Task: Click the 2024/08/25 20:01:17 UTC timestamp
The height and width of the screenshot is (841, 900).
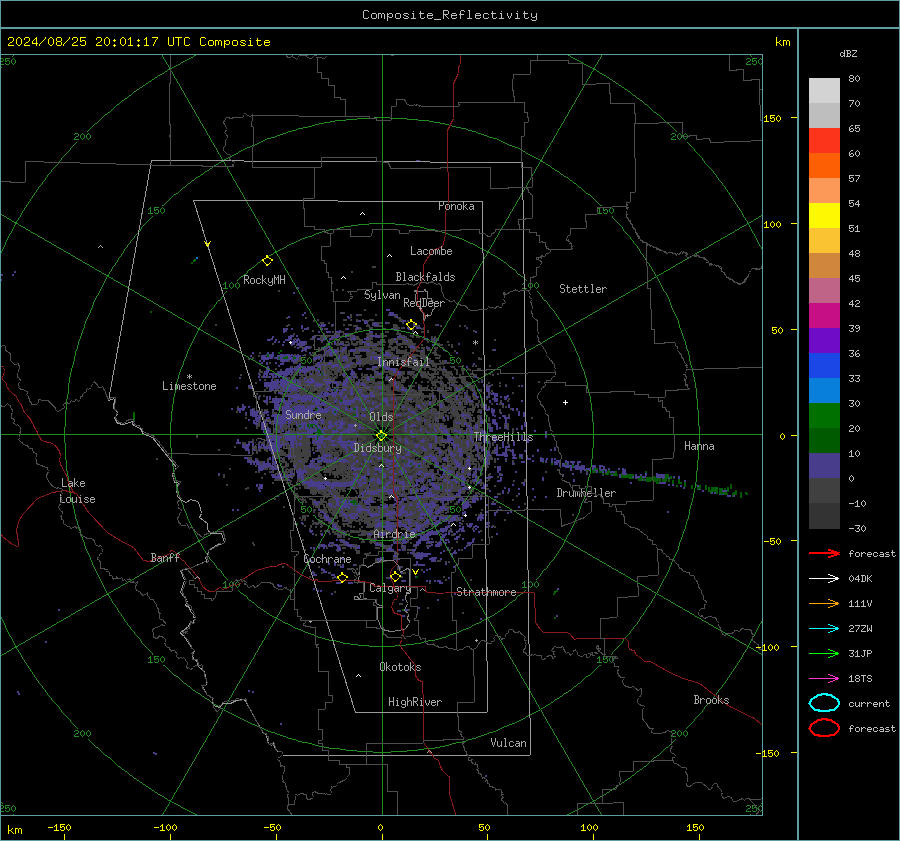Action: click(x=138, y=42)
